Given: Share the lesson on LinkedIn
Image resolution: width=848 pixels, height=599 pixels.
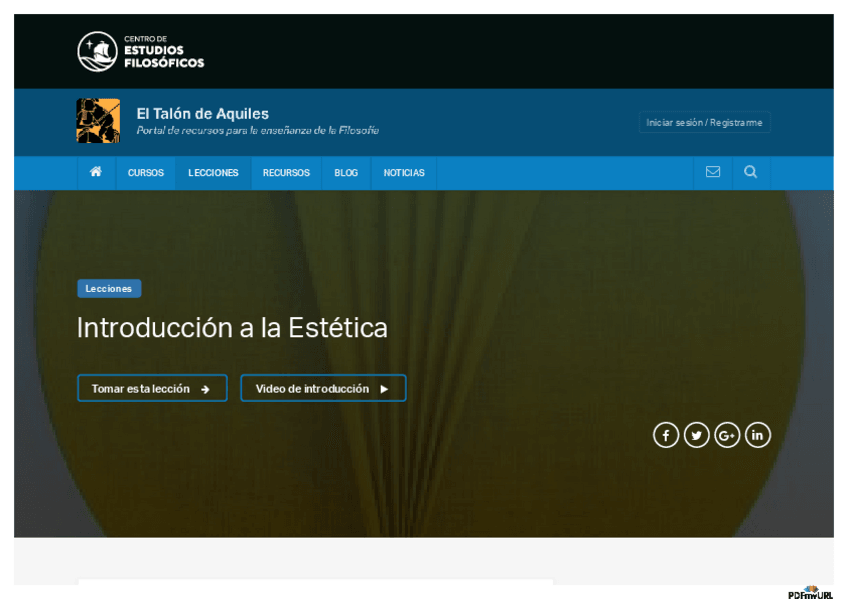Looking at the screenshot, I should 758,435.
